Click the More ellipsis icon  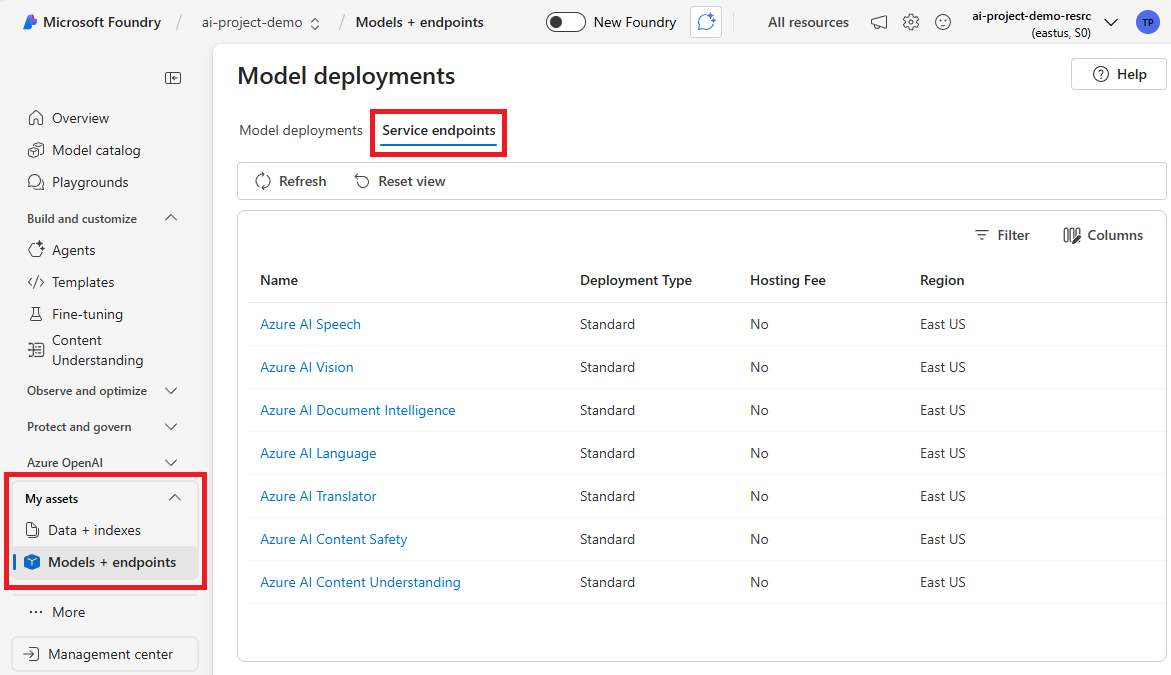(36, 612)
